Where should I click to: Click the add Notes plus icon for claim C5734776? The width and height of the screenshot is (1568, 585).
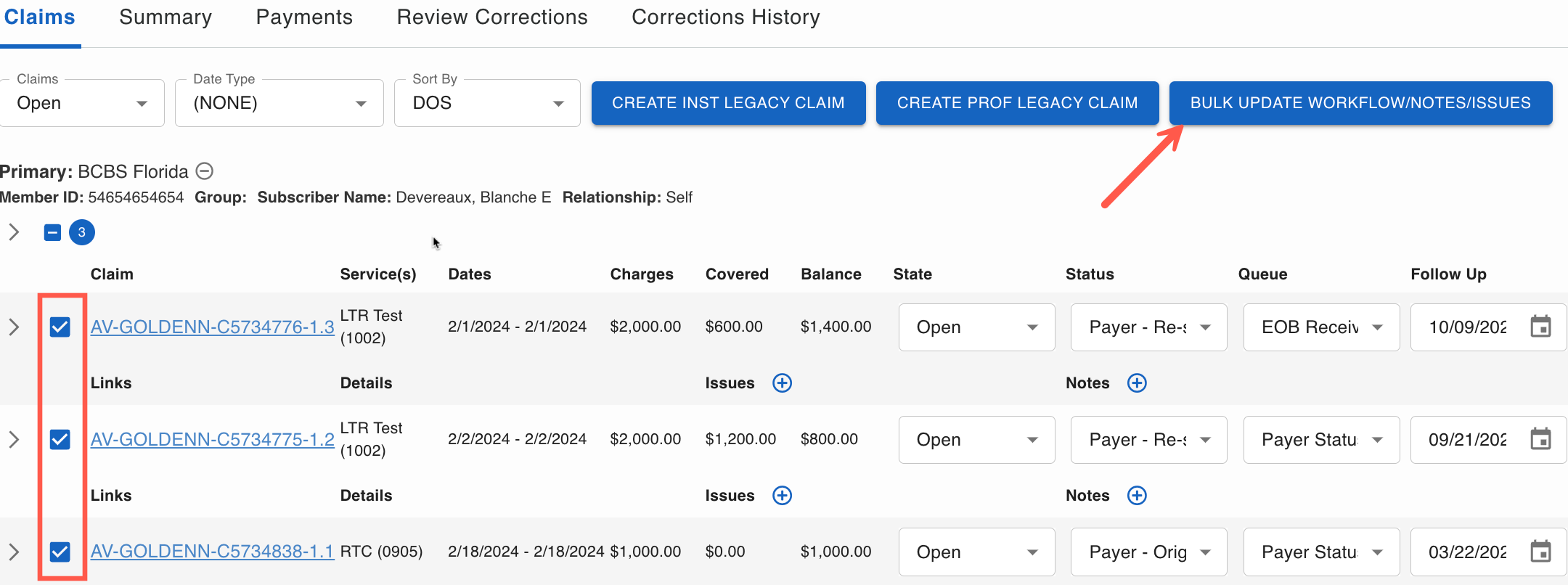pyautogui.click(x=1137, y=383)
